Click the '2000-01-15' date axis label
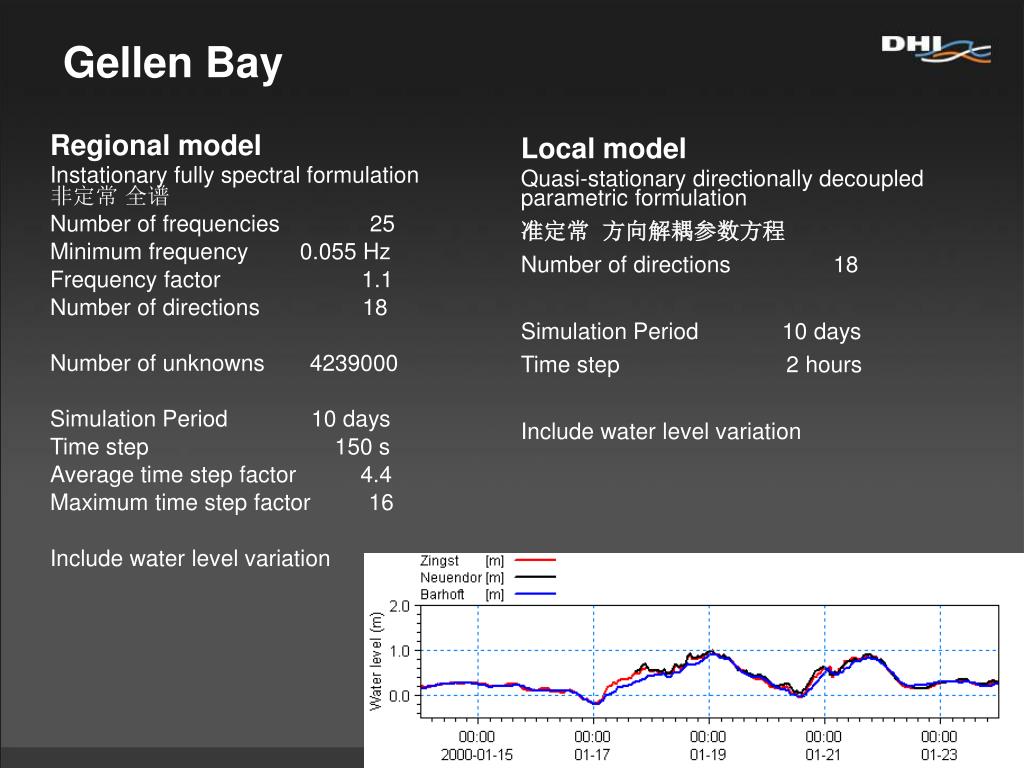The height and width of the screenshot is (768, 1024). point(477,755)
